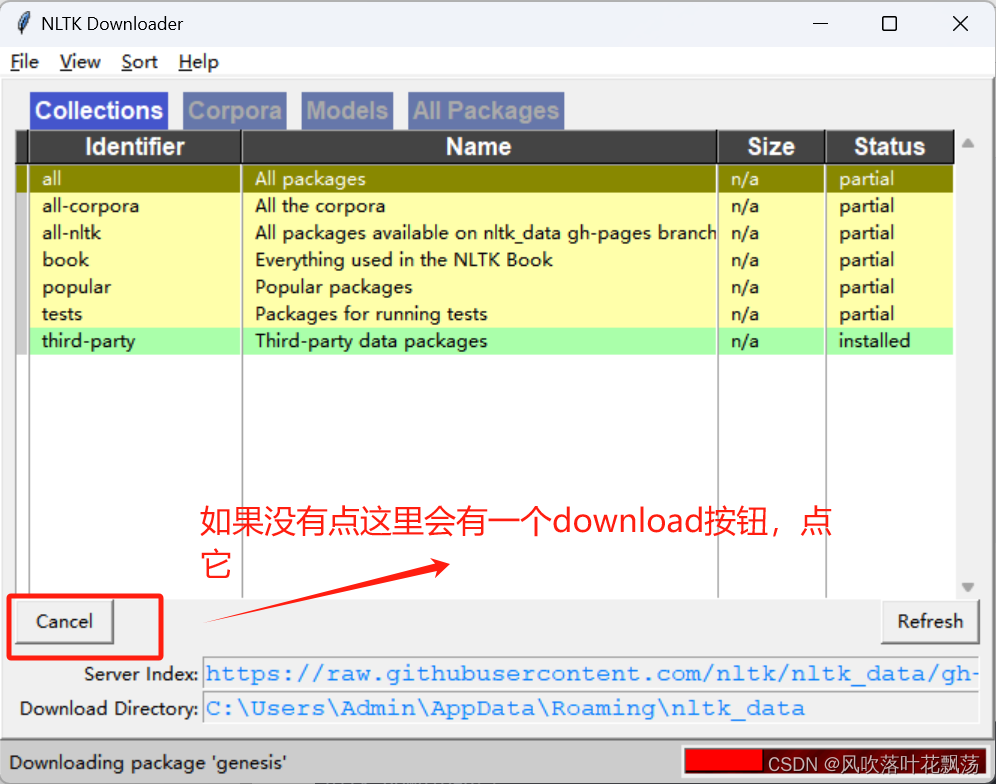The image size is (996, 784).
Task: Open the File menu
Action: [24, 62]
